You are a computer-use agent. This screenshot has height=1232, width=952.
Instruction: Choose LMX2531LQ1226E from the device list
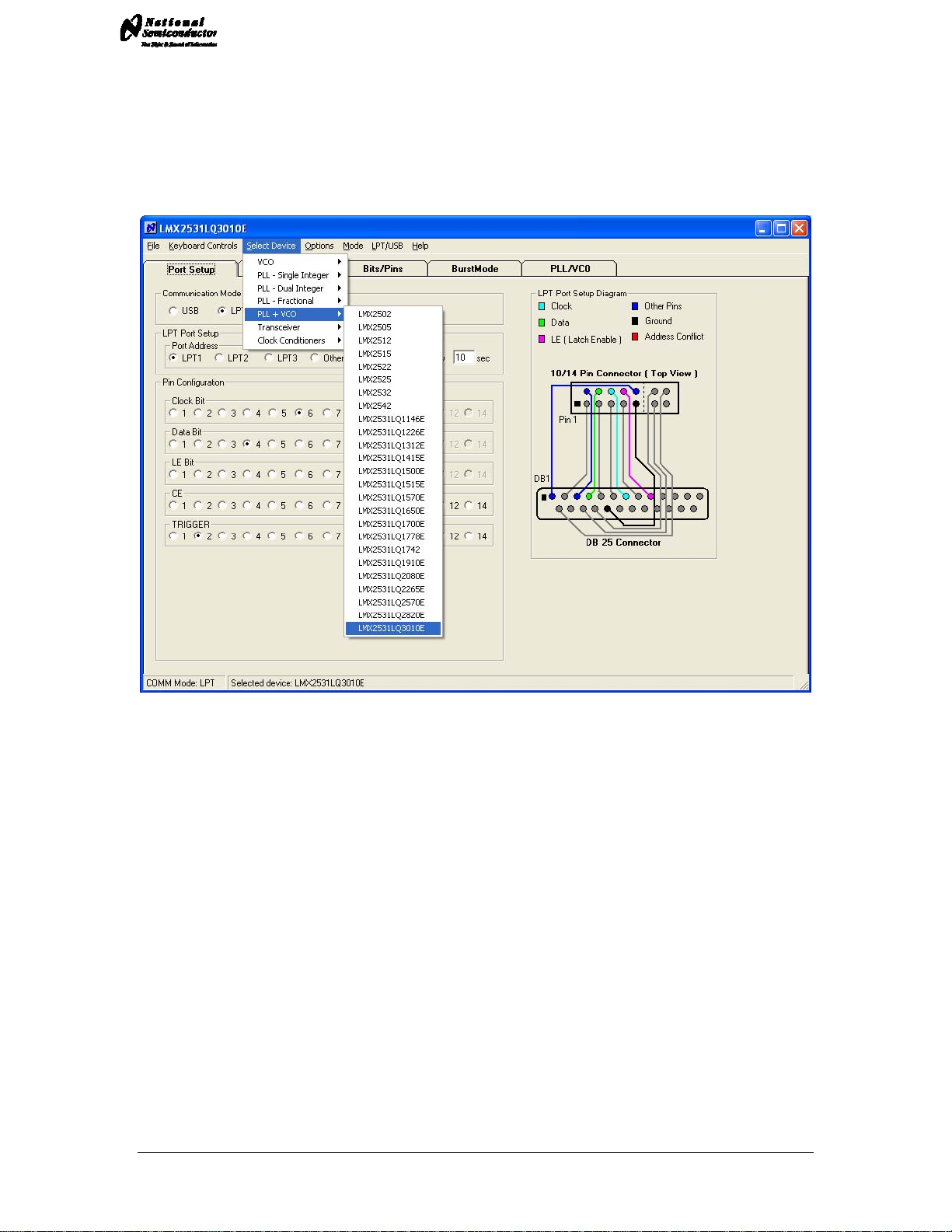pos(393,432)
